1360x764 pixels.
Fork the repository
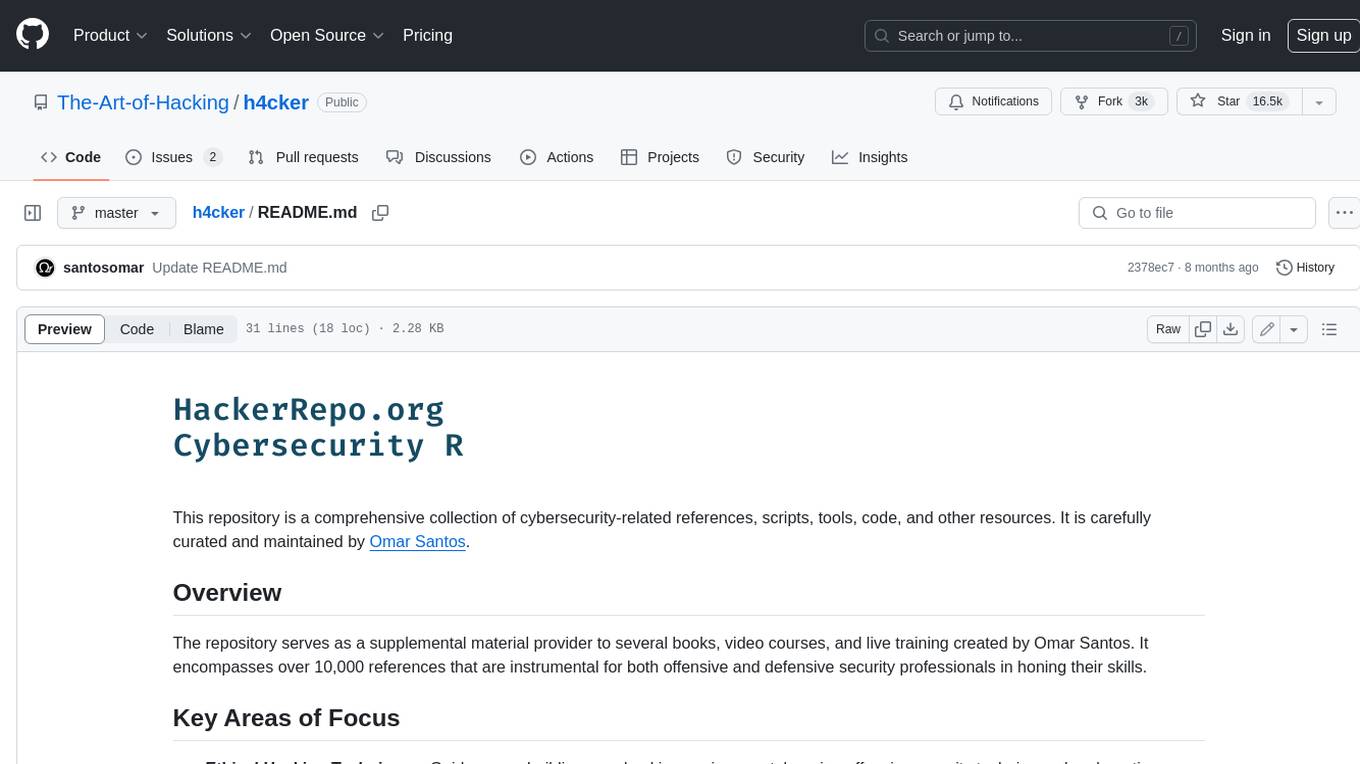tap(1114, 102)
